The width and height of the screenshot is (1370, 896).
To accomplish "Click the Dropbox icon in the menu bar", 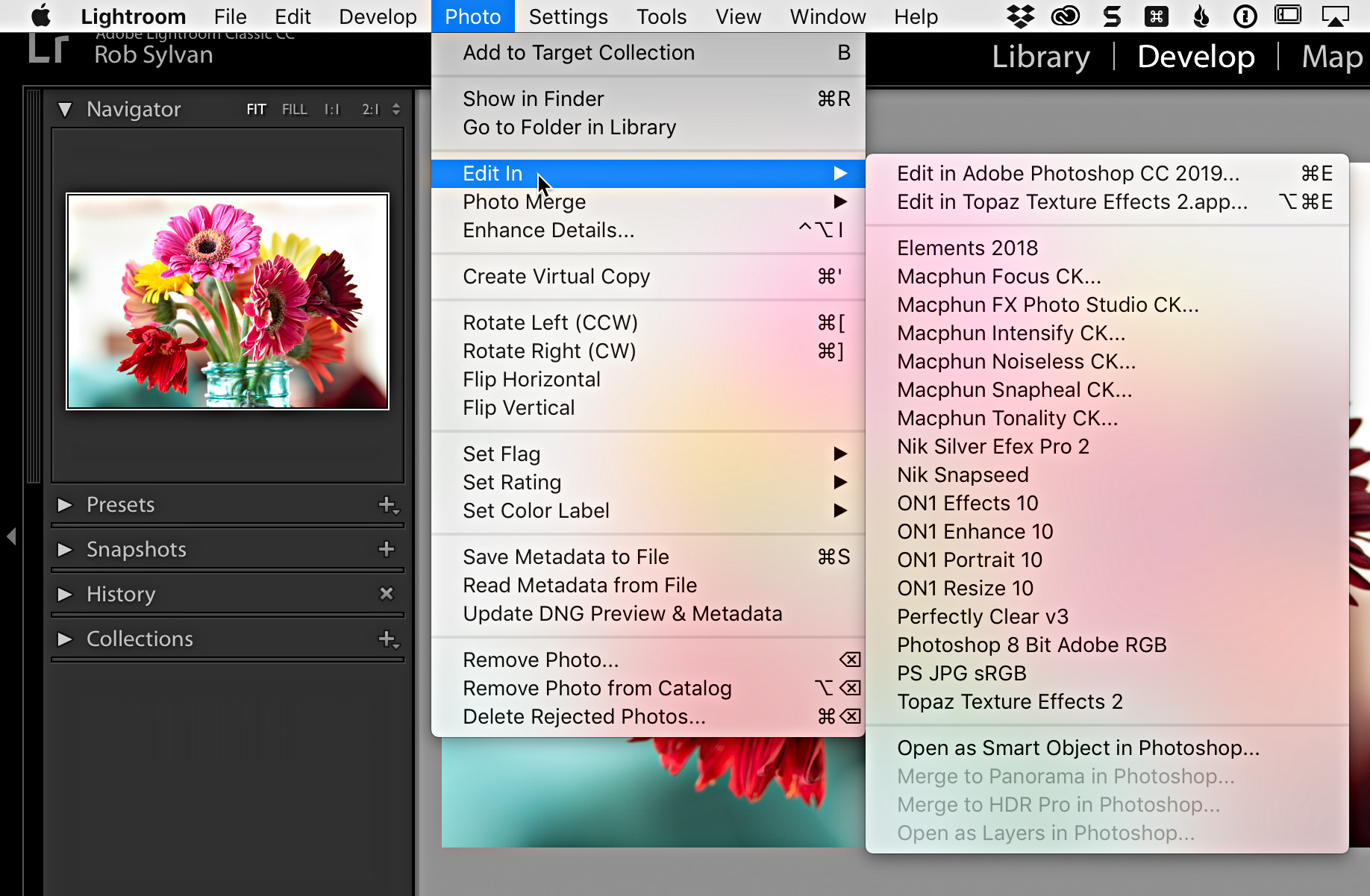I will tap(1021, 16).
